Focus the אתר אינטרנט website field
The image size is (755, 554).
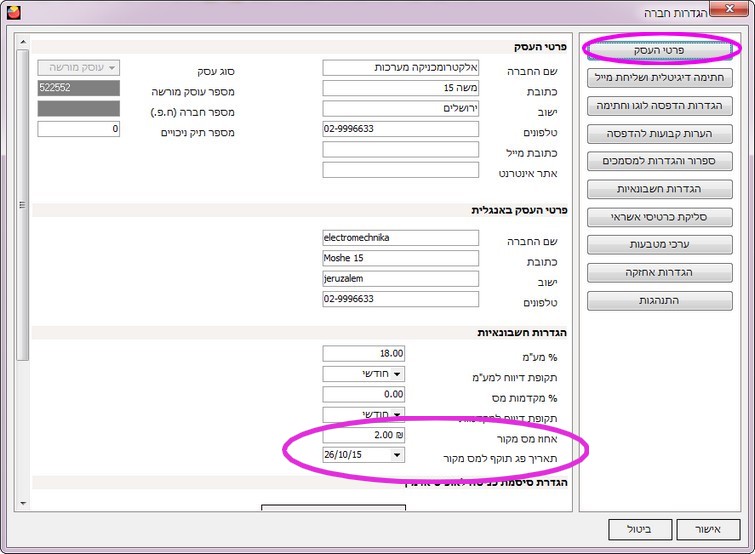[x=400, y=170]
